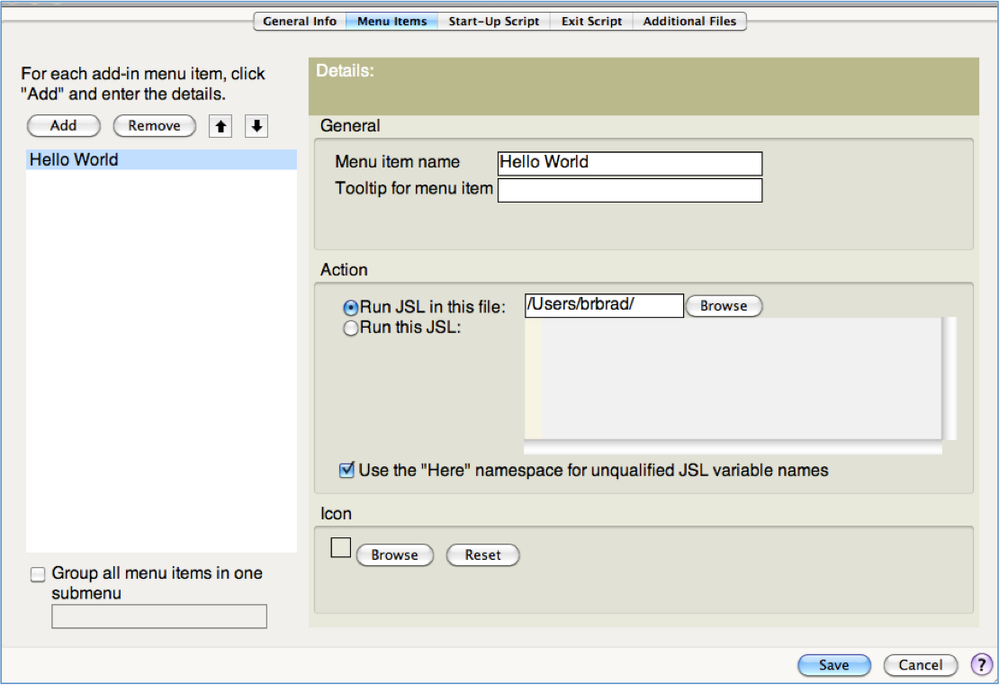
Task: Move menu item up with arrow icon
Action: [x=220, y=126]
